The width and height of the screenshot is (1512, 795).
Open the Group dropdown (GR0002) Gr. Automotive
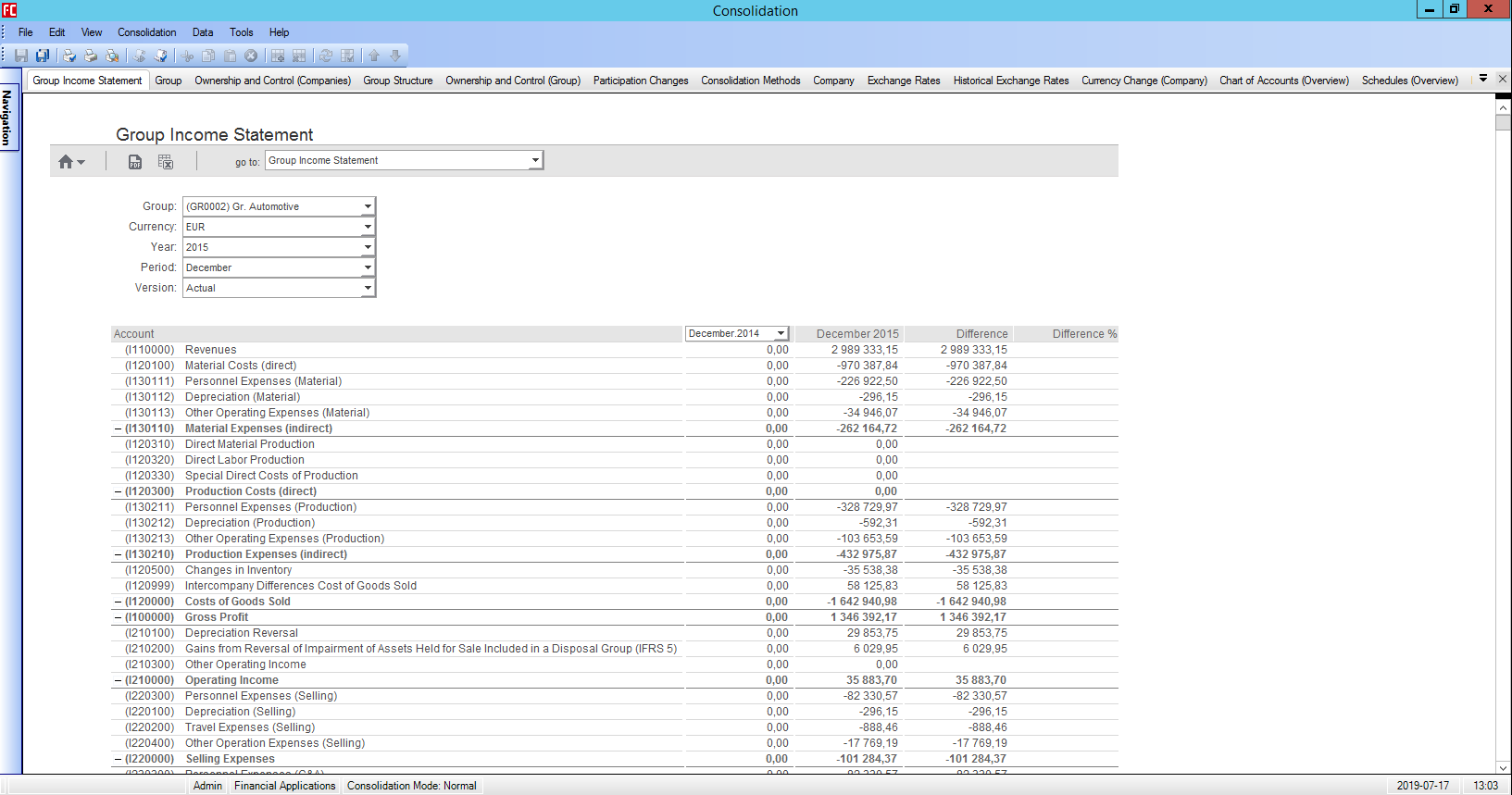point(368,206)
